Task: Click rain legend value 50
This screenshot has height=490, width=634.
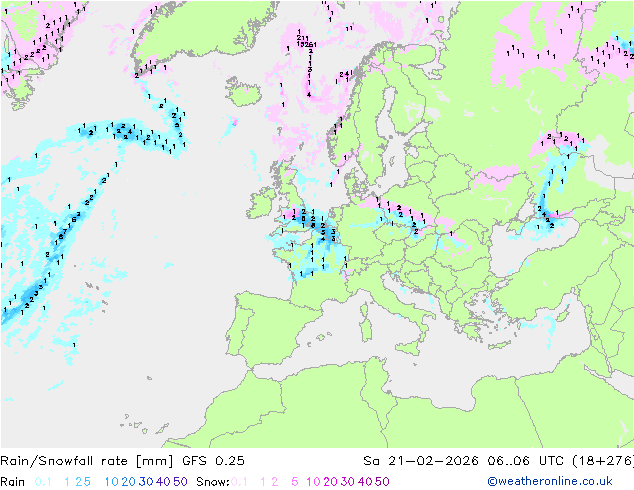Action: [x=180, y=482]
